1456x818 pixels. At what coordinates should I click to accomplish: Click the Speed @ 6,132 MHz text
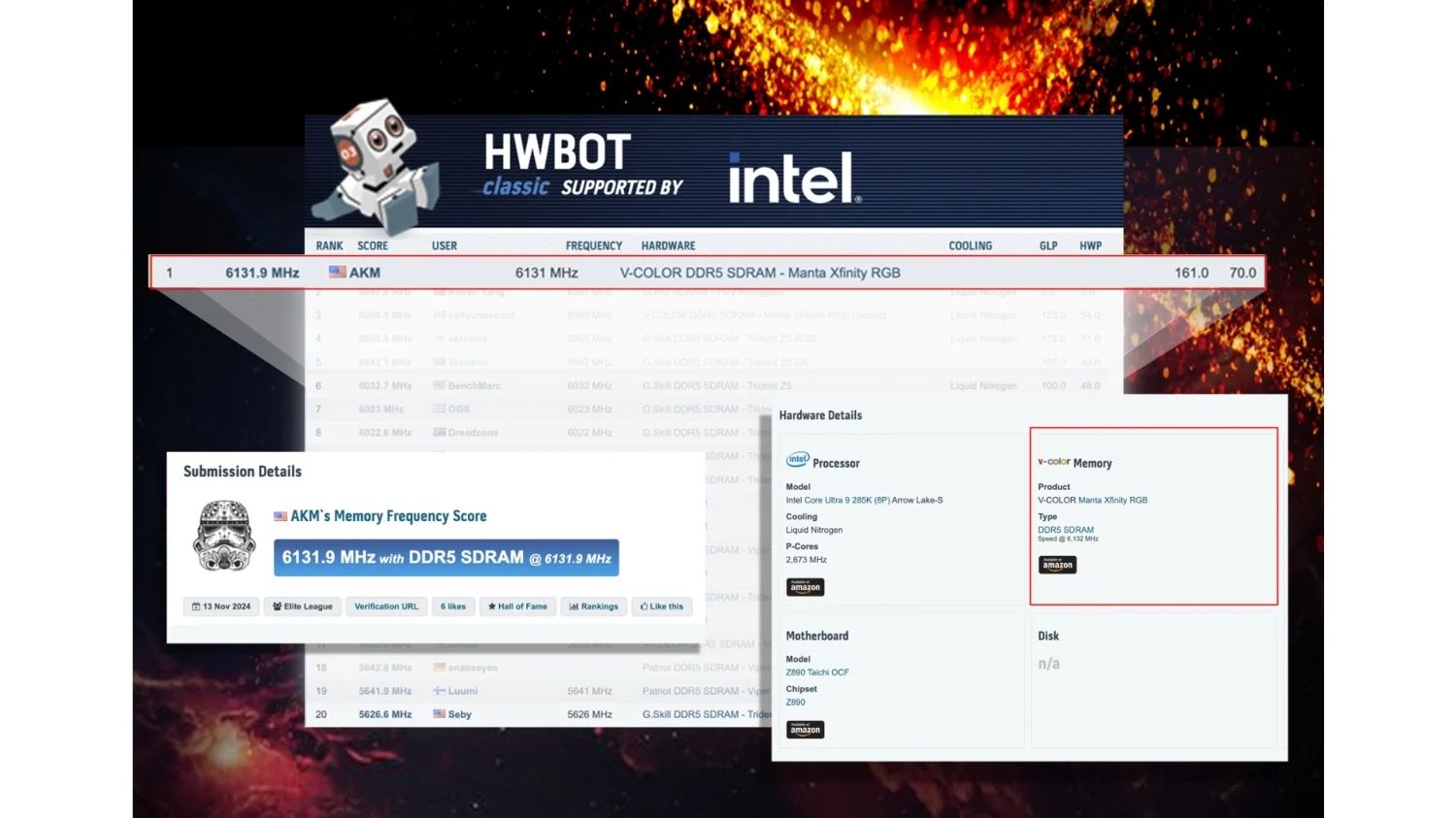[1068, 539]
